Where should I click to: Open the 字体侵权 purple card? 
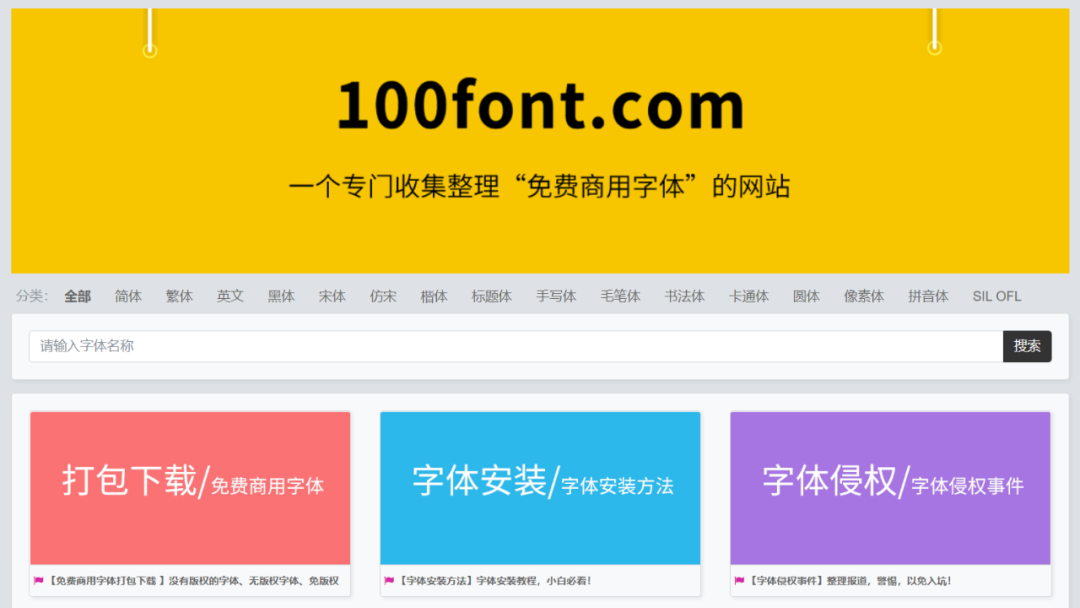pyautogui.click(x=891, y=488)
